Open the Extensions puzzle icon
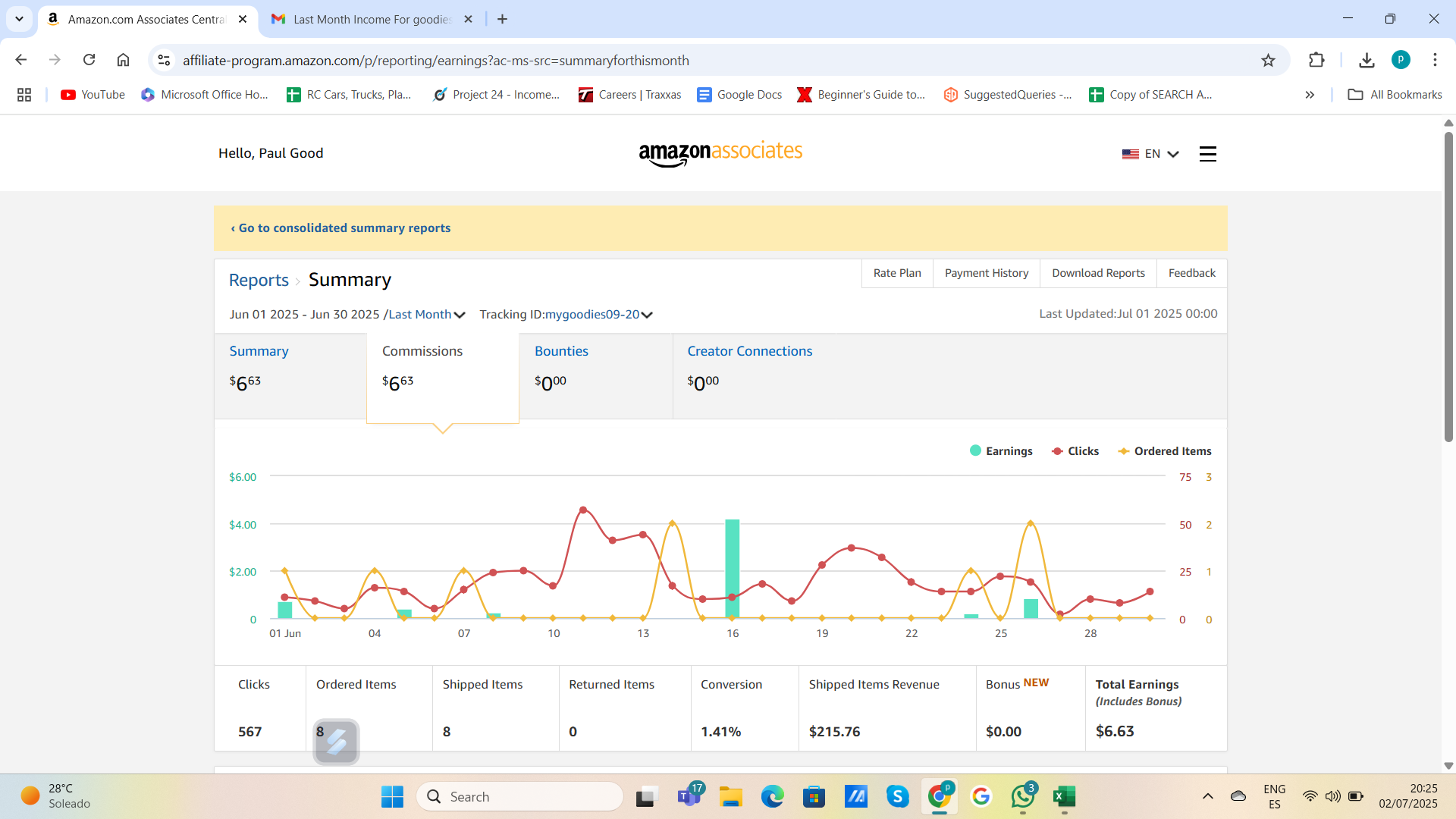This screenshot has width=1456, height=819. [x=1316, y=60]
